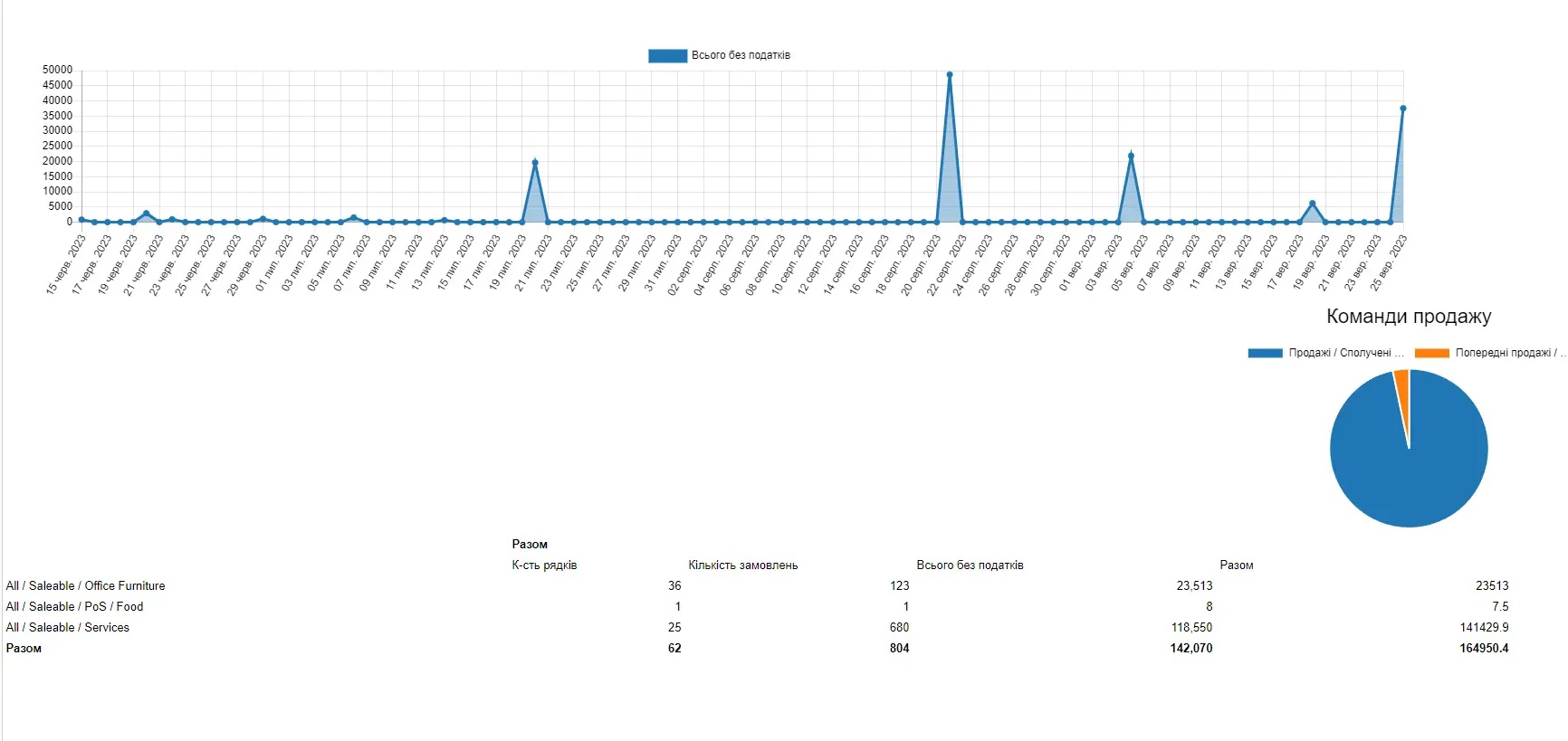Viewport: 1568px width, 741px height.
Task: Click the 'Всього без податків' chart legend label
Action: pos(741,55)
